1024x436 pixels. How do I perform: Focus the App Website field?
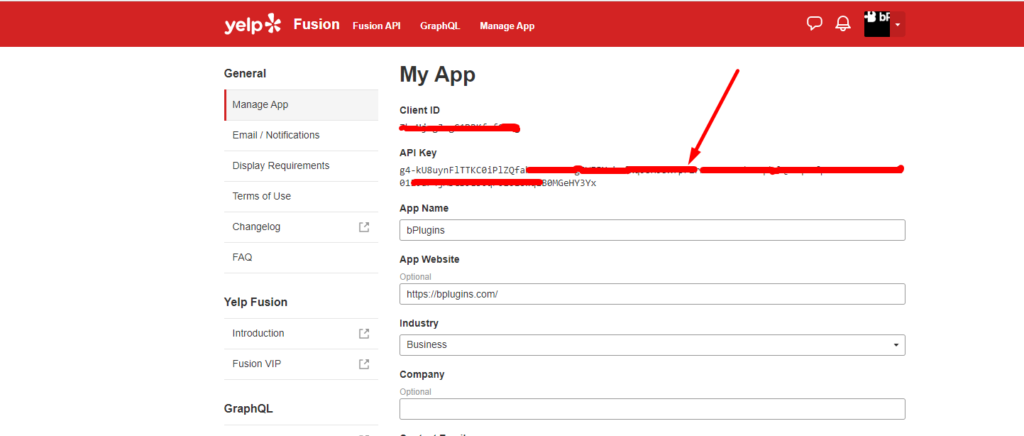[x=652, y=294]
